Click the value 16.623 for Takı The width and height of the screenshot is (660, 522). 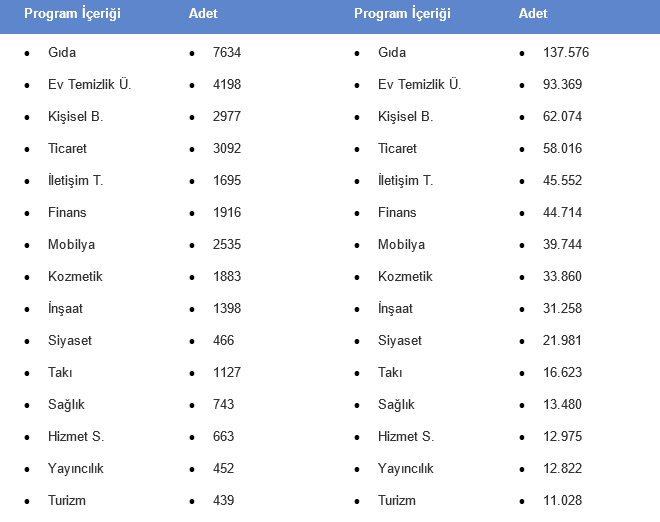point(562,373)
